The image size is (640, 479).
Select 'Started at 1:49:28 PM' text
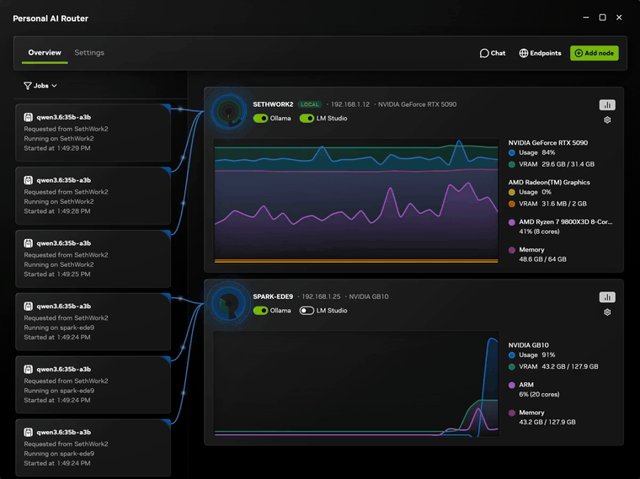(x=57, y=211)
